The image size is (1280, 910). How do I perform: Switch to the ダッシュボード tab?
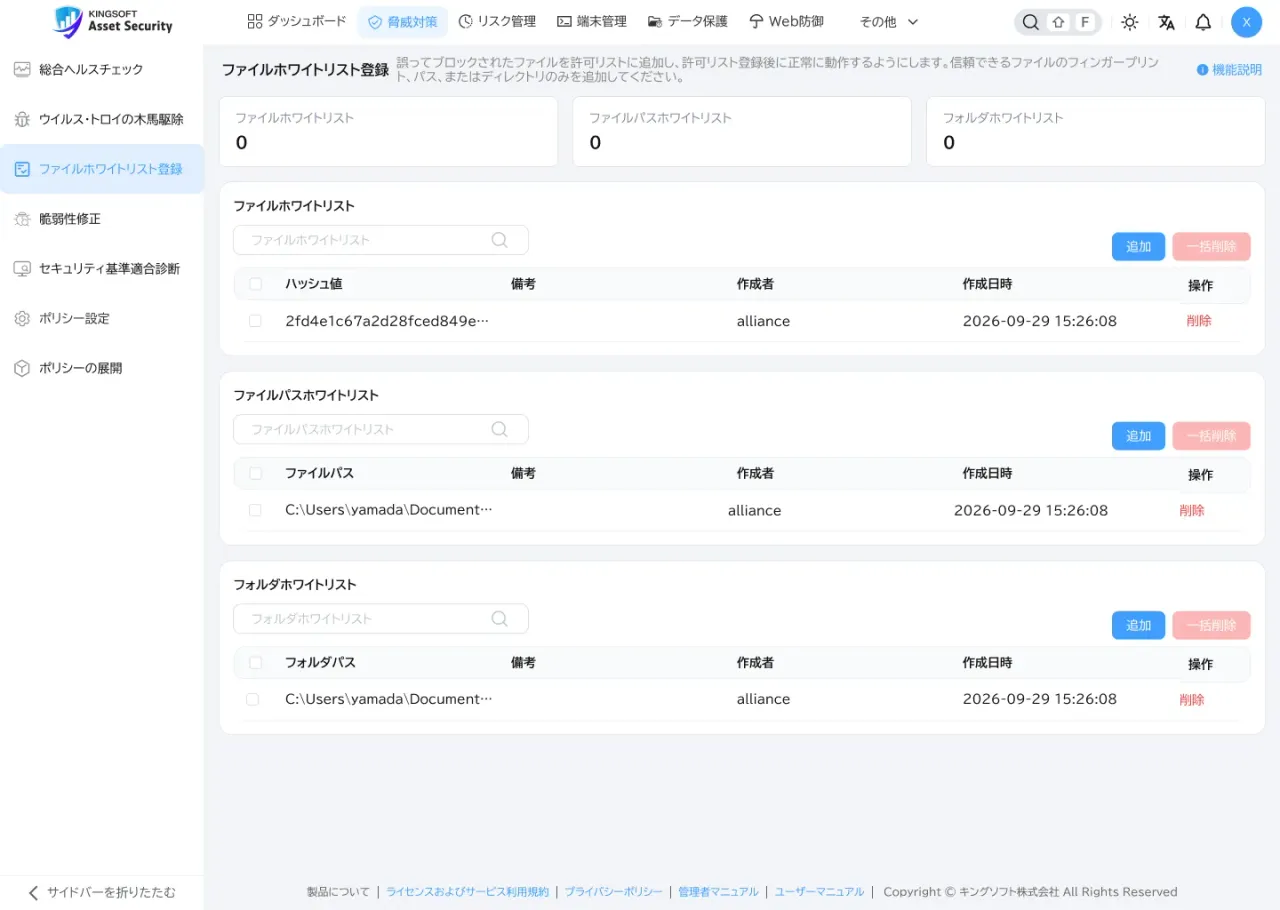(297, 21)
